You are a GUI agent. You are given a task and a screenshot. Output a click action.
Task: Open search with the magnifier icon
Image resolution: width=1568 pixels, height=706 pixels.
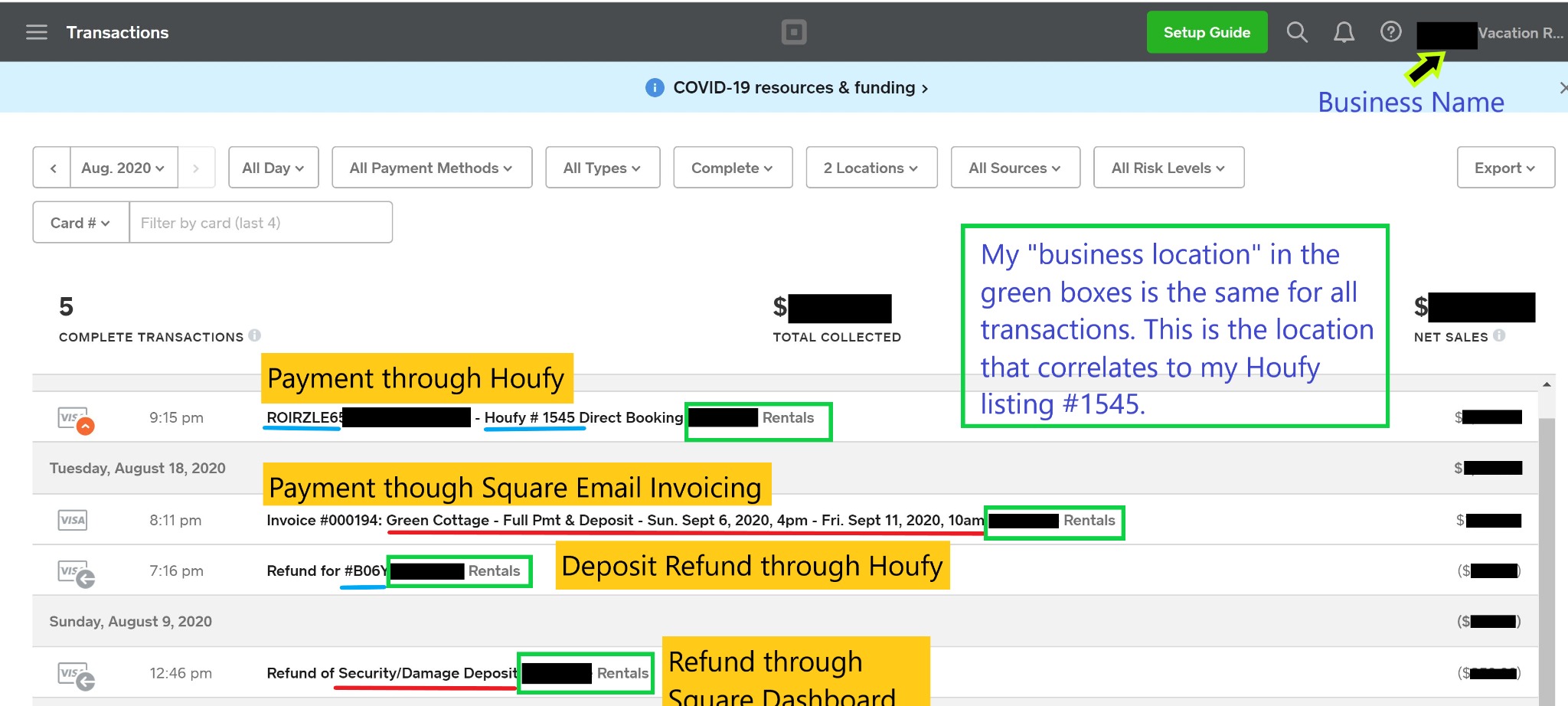pos(1297,32)
